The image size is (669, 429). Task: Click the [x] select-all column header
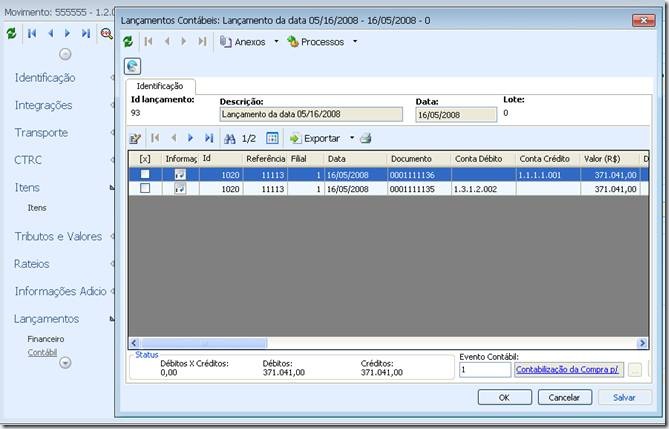point(145,159)
